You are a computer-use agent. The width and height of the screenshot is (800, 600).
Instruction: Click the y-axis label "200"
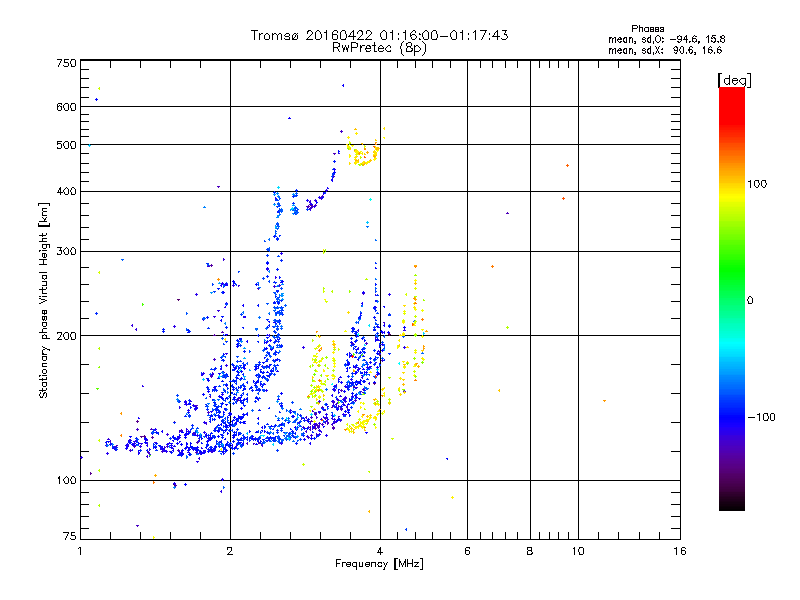coord(66,336)
